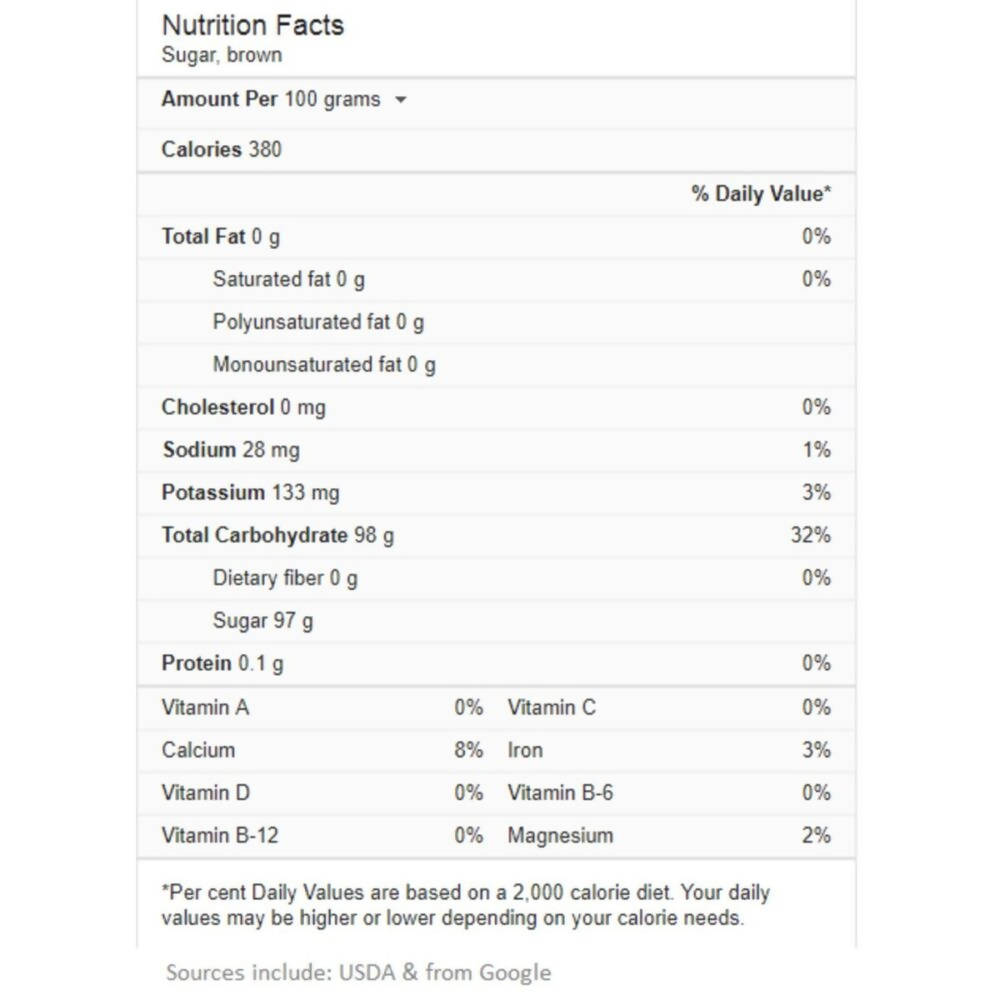Click the Sugar 97 g entry
Screen dimensions: 1000x1000
261,620
